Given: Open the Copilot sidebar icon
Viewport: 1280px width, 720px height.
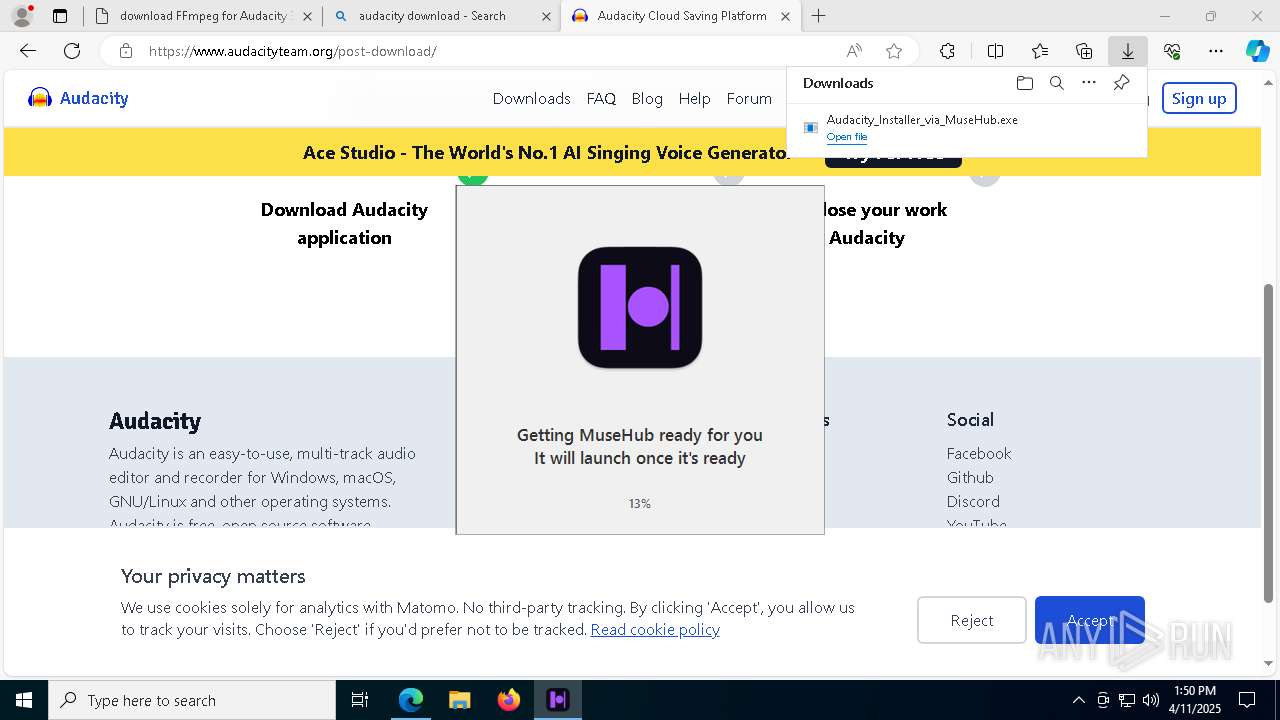Looking at the screenshot, I should [x=1257, y=51].
